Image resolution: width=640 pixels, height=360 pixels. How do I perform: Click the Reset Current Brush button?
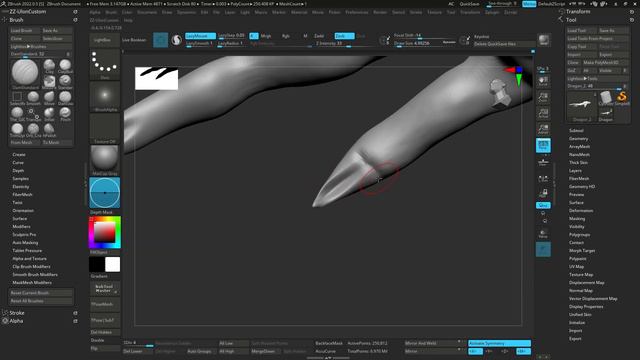tap(41, 293)
